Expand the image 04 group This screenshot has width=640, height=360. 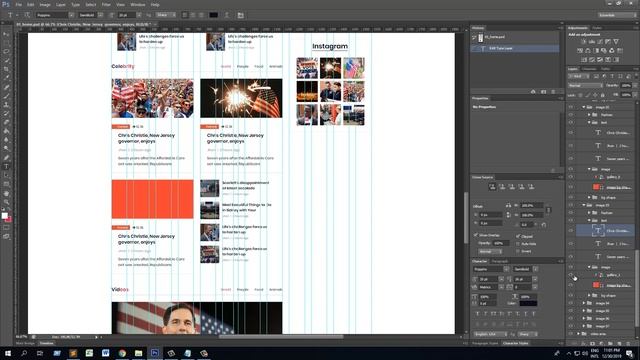point(584,303)
